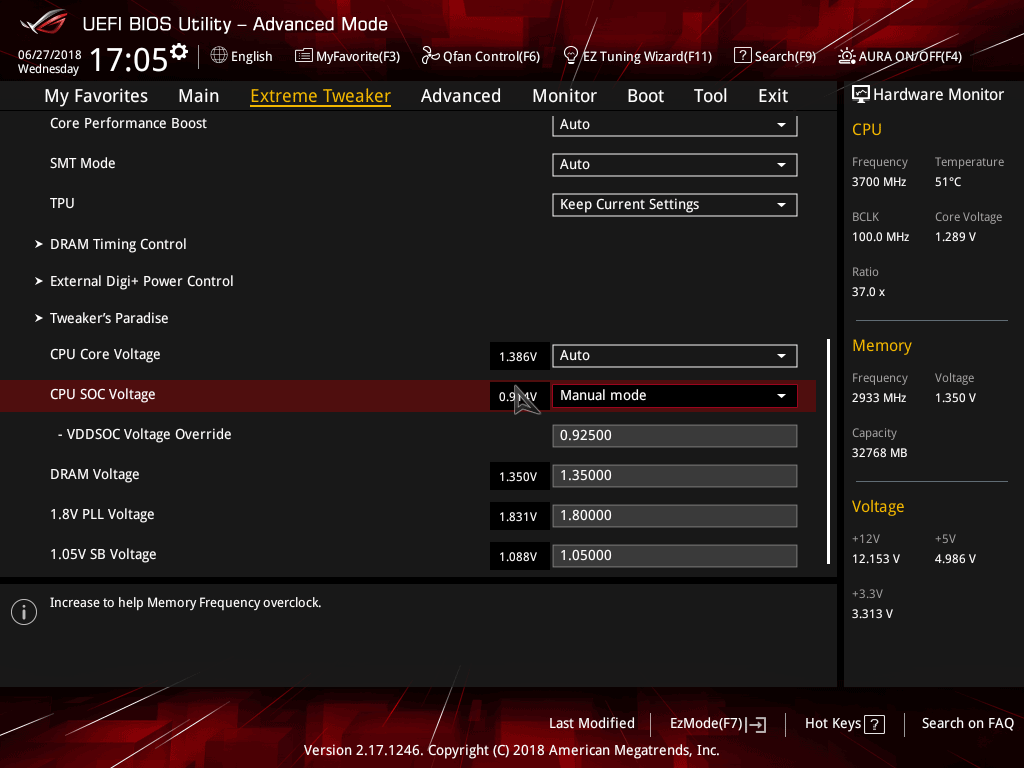The width and height of the screenshot is (1024, 768).
Task: Open time settings gear icon
Action: [x=178, y=52]
